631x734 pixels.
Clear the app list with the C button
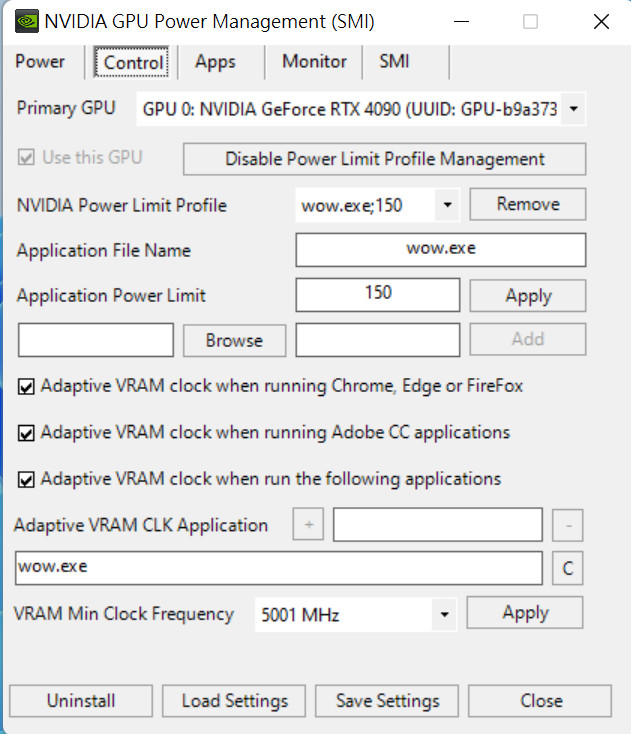pyautogui.click(x=568, y=568)
